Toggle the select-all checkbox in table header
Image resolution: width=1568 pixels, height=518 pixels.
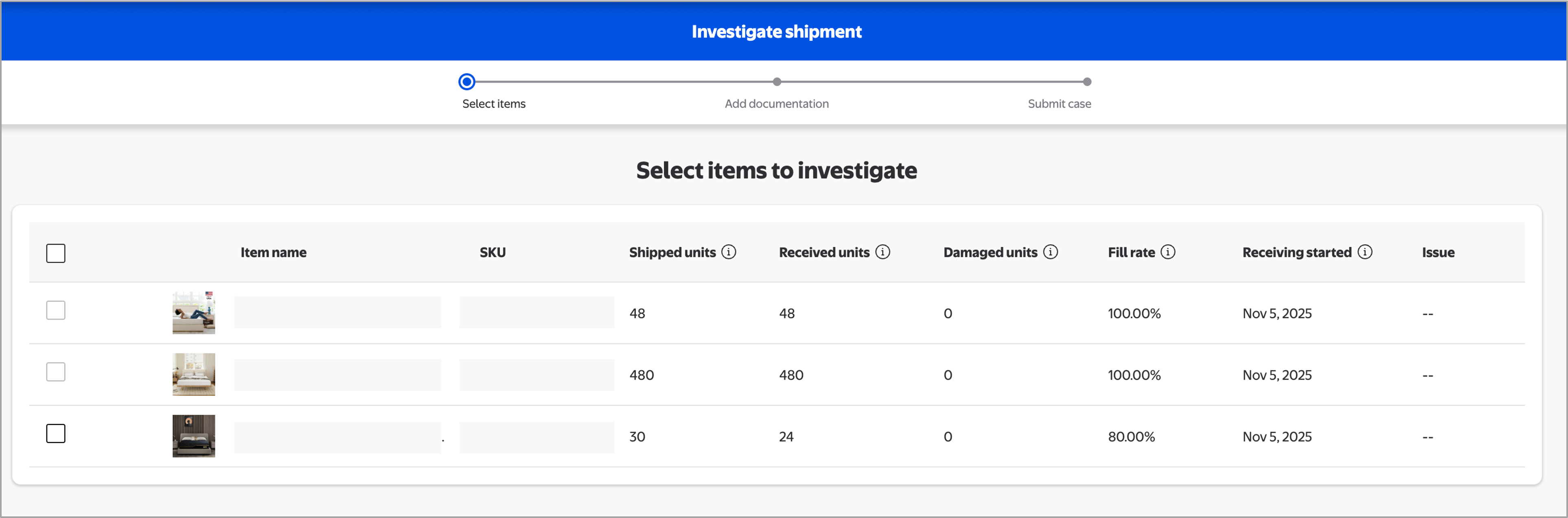click(x=55, y=253)
